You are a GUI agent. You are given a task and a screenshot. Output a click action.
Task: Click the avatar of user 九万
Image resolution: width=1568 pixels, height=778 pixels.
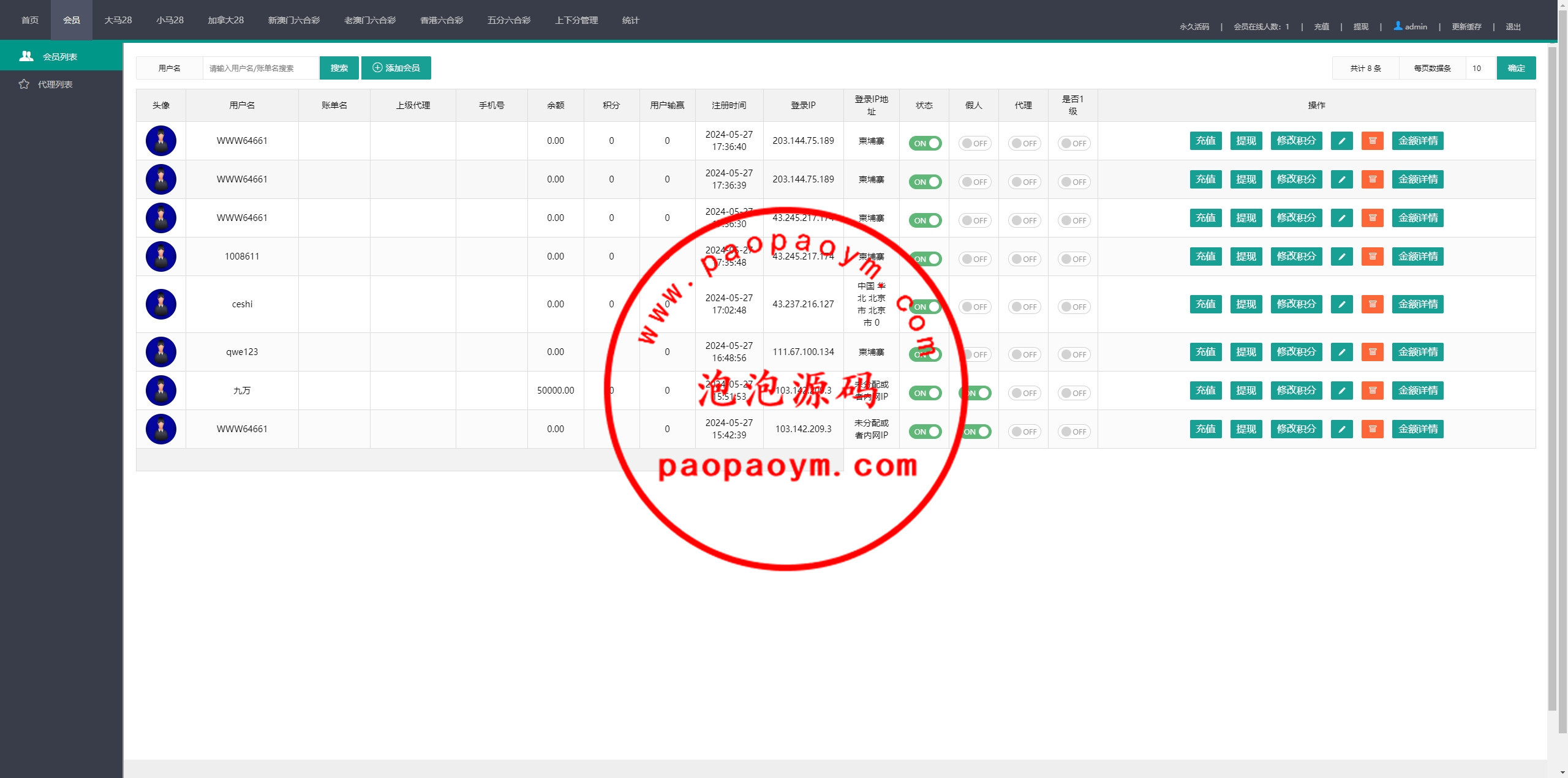(x=161, y=391)
